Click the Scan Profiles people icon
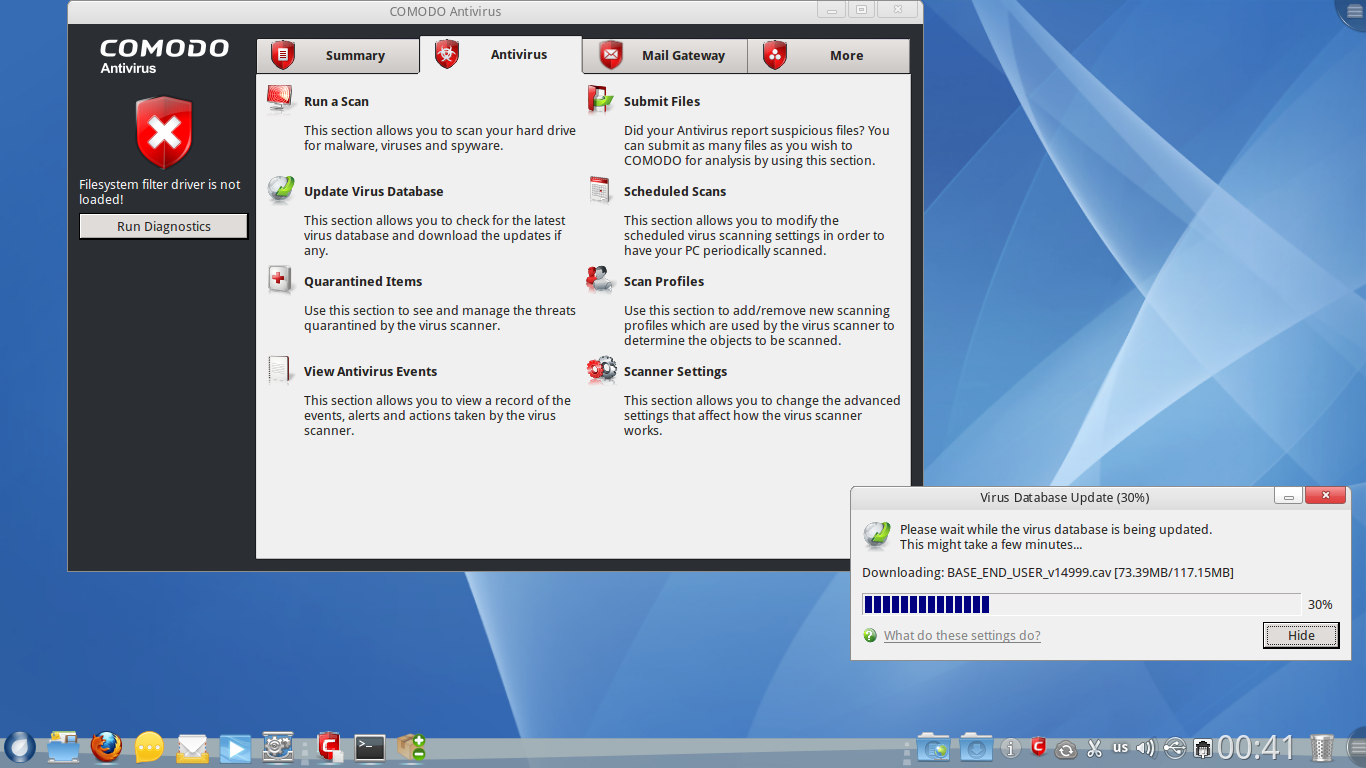 tap(600, 280)
